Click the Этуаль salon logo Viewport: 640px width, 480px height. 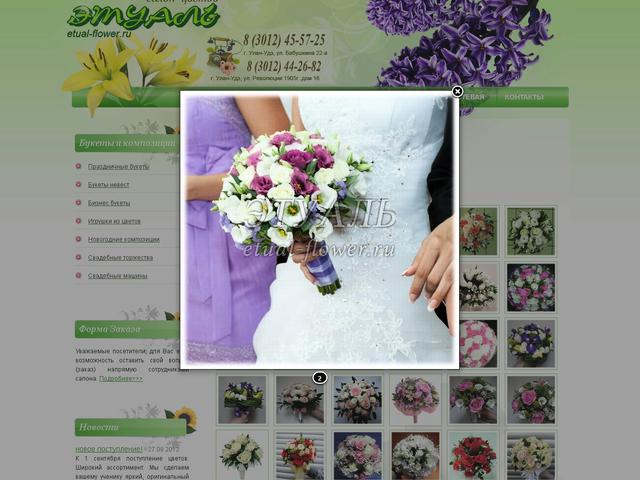(143, 15)
